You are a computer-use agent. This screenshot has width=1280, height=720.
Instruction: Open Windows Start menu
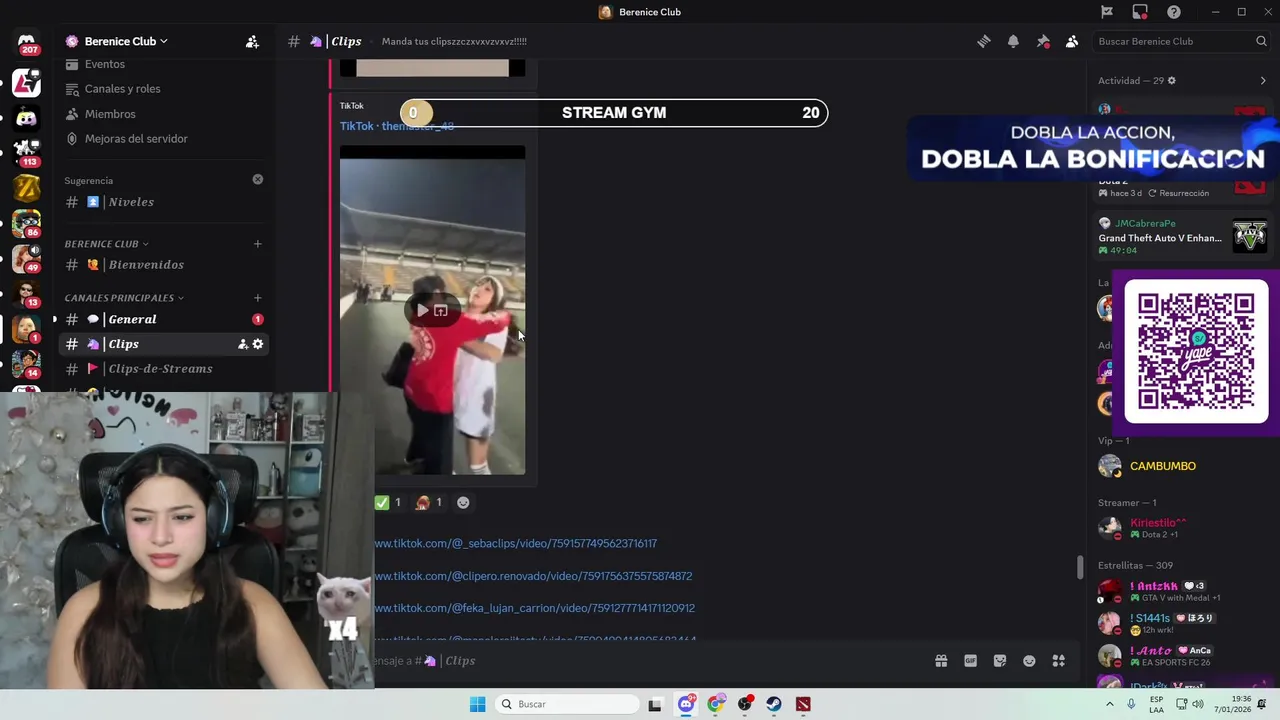point(478,704)
